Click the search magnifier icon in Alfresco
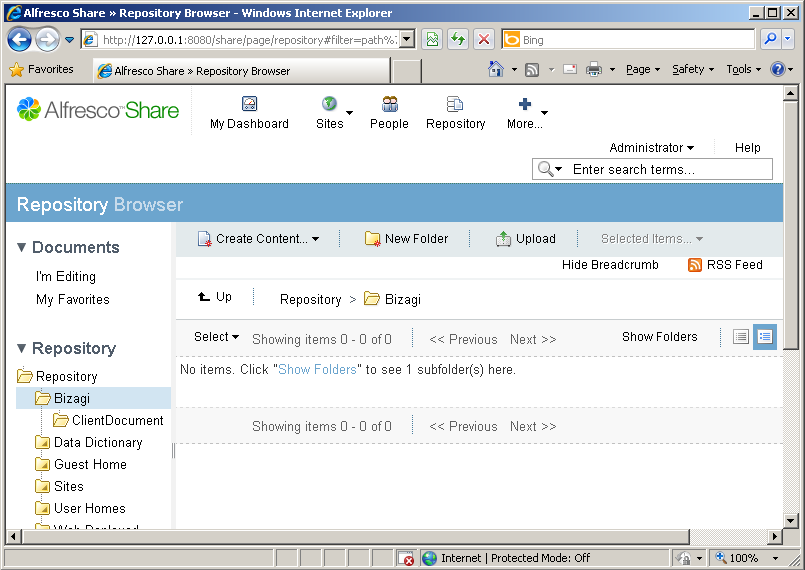Screen dimensions: 805x570 coord(545,168)
